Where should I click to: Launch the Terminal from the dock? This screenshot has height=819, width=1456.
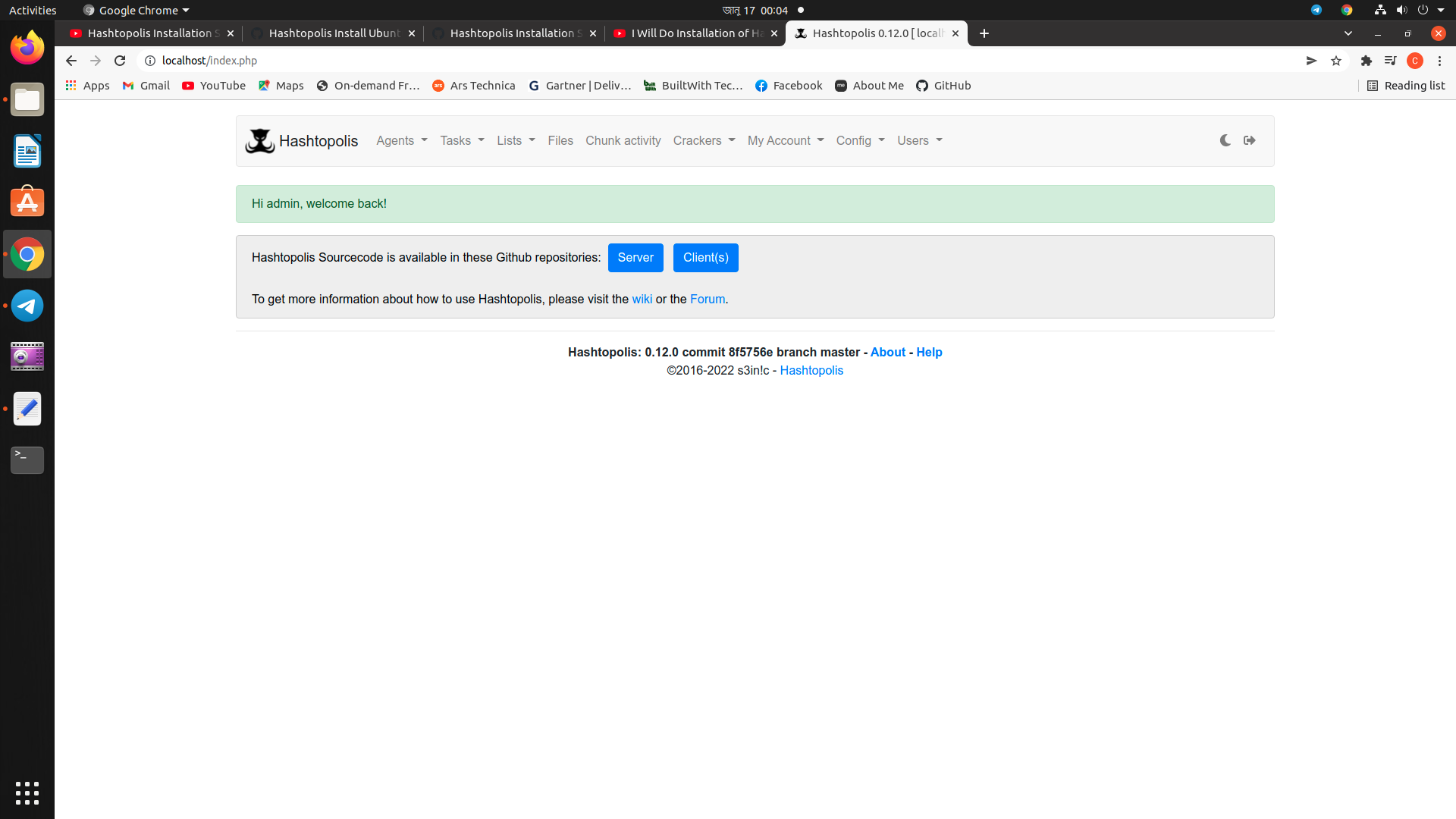pos(27,460)
